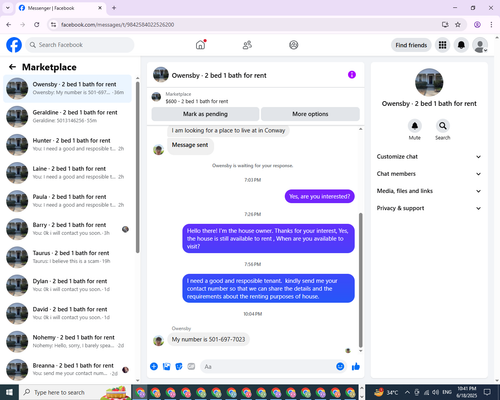Image resolution: width=500 pixels, height=400 pixels.
Task: Click the $600 Marketplace listing link
Action: pos(197,101)
